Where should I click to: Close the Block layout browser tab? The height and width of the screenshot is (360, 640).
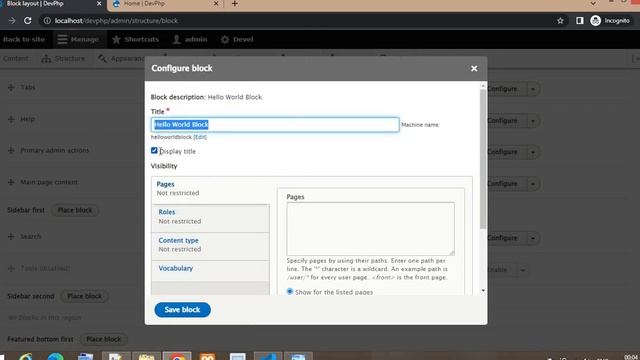99,4
